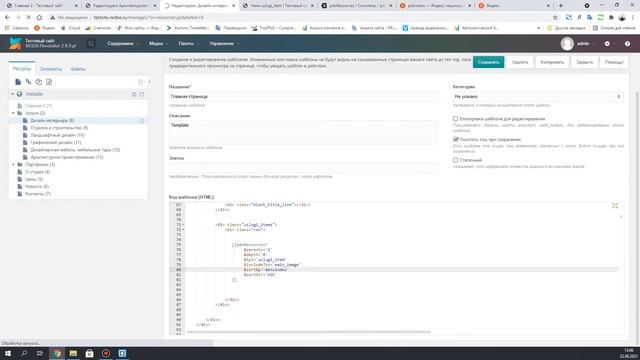Click the trash icon in resource tree toolbar
Image resolution: width=640 pixels, height=360 pixels.
click(x=140, y=82)
